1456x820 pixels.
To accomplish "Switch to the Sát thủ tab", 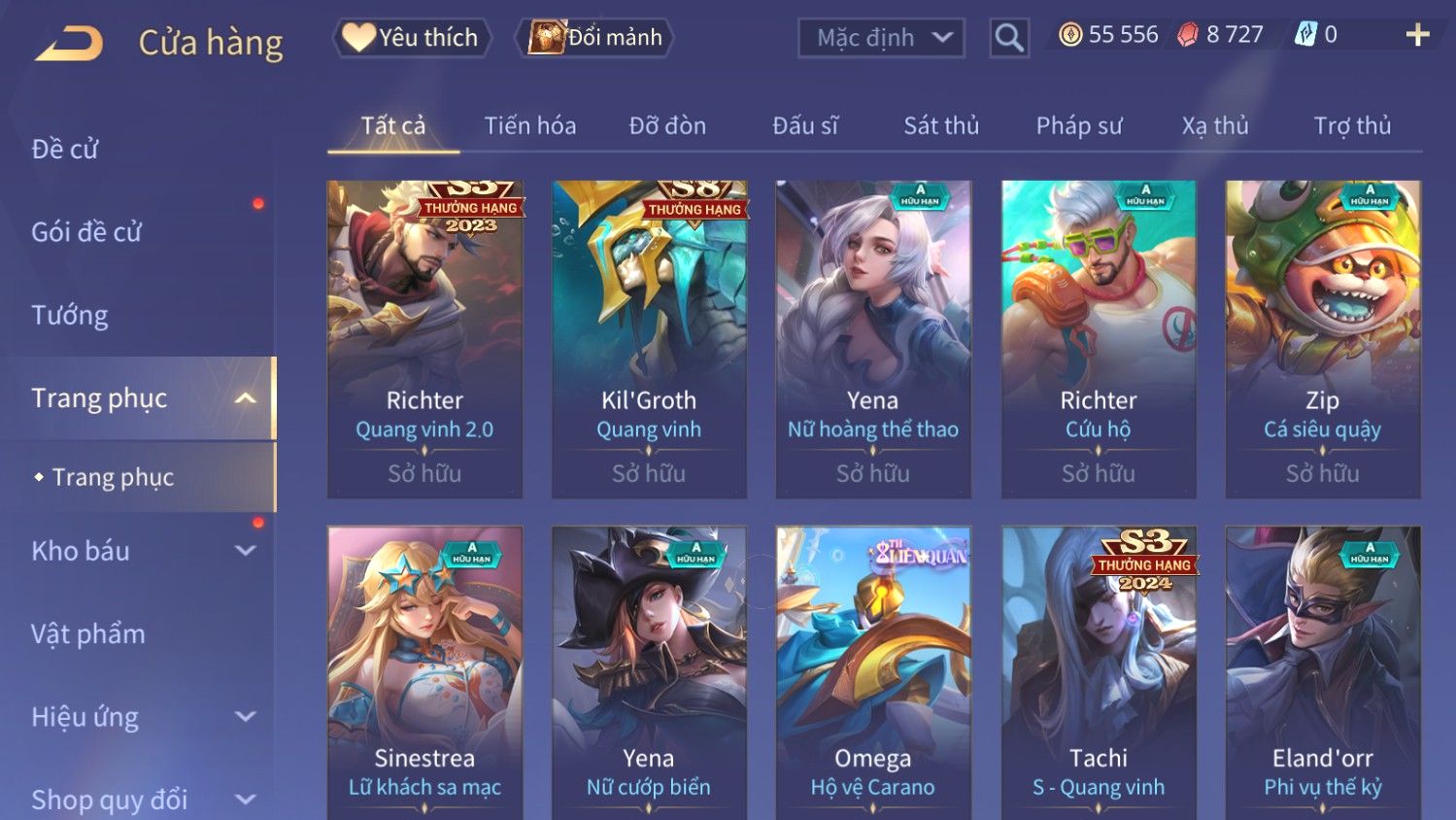I will [941, 125].
